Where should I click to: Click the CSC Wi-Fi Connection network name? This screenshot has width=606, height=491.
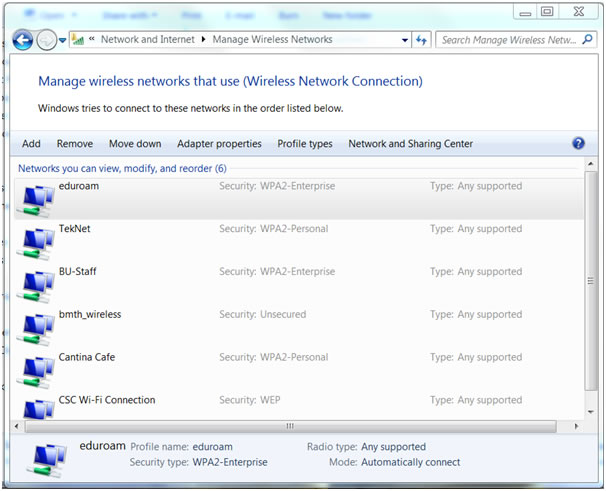coord(107,400)
